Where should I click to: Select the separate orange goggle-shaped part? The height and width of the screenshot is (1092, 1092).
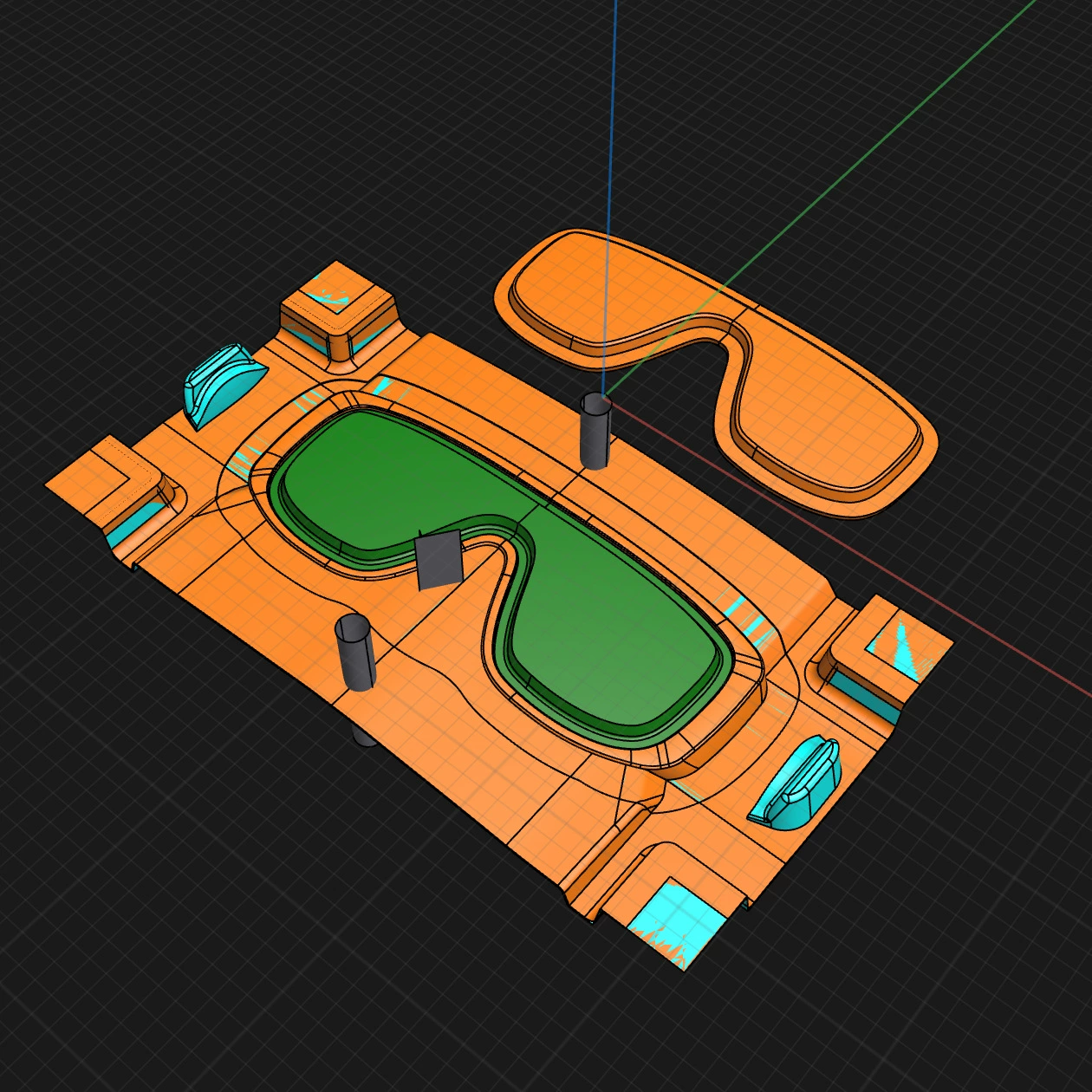tap(716, 373)
